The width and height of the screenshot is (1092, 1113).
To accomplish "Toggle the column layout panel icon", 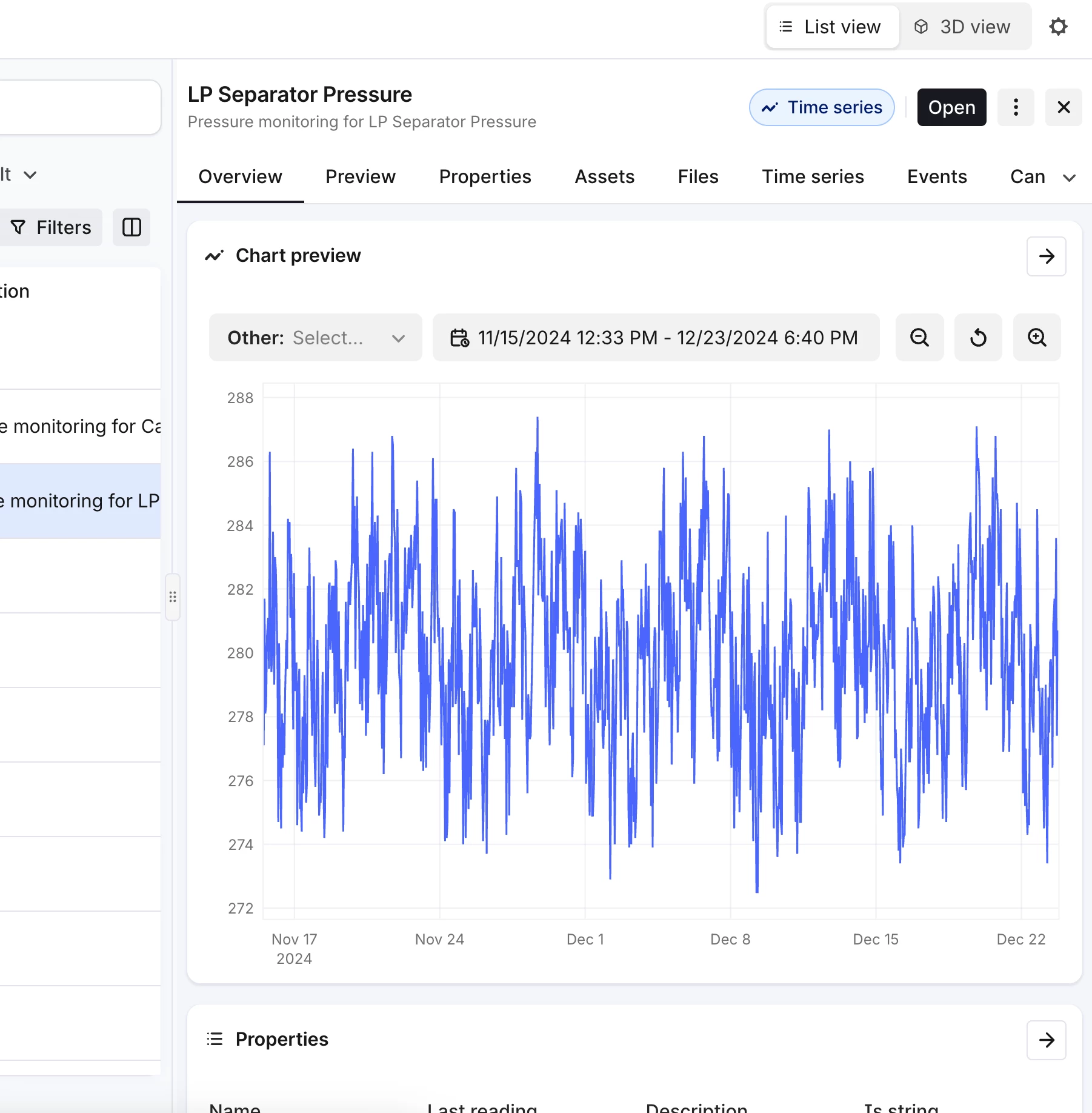I will (x=132, y=227).
